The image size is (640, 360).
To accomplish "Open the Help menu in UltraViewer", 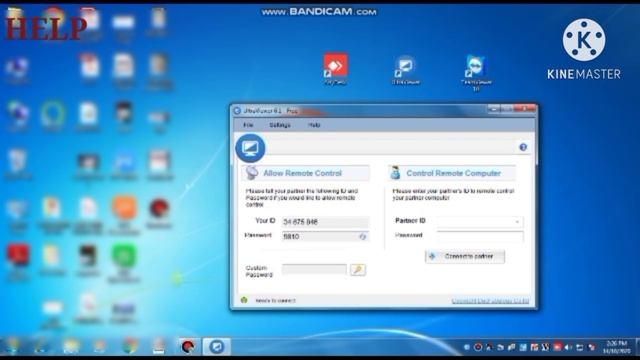I will pos(314,125).
